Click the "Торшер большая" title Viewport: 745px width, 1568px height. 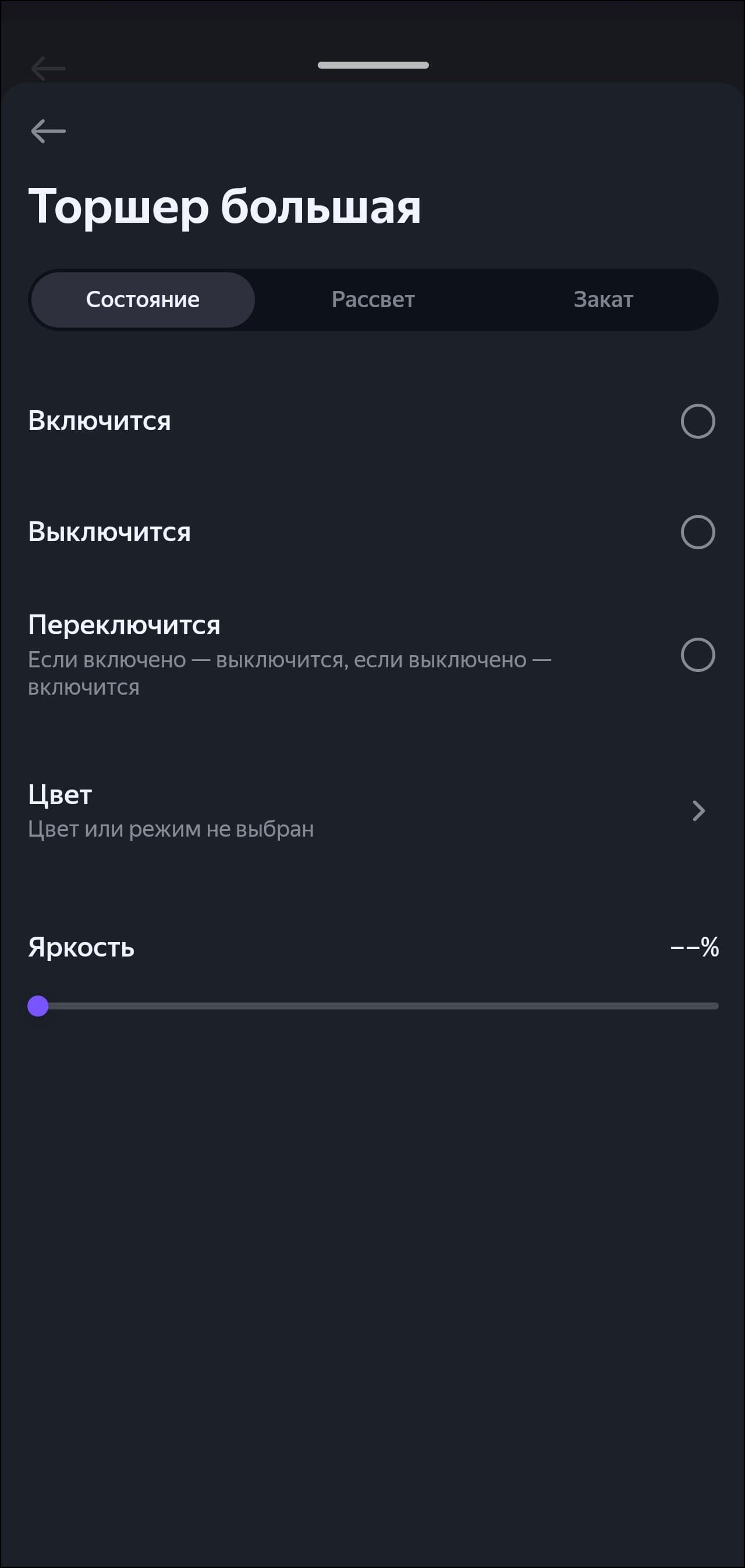tap(224, 207)
